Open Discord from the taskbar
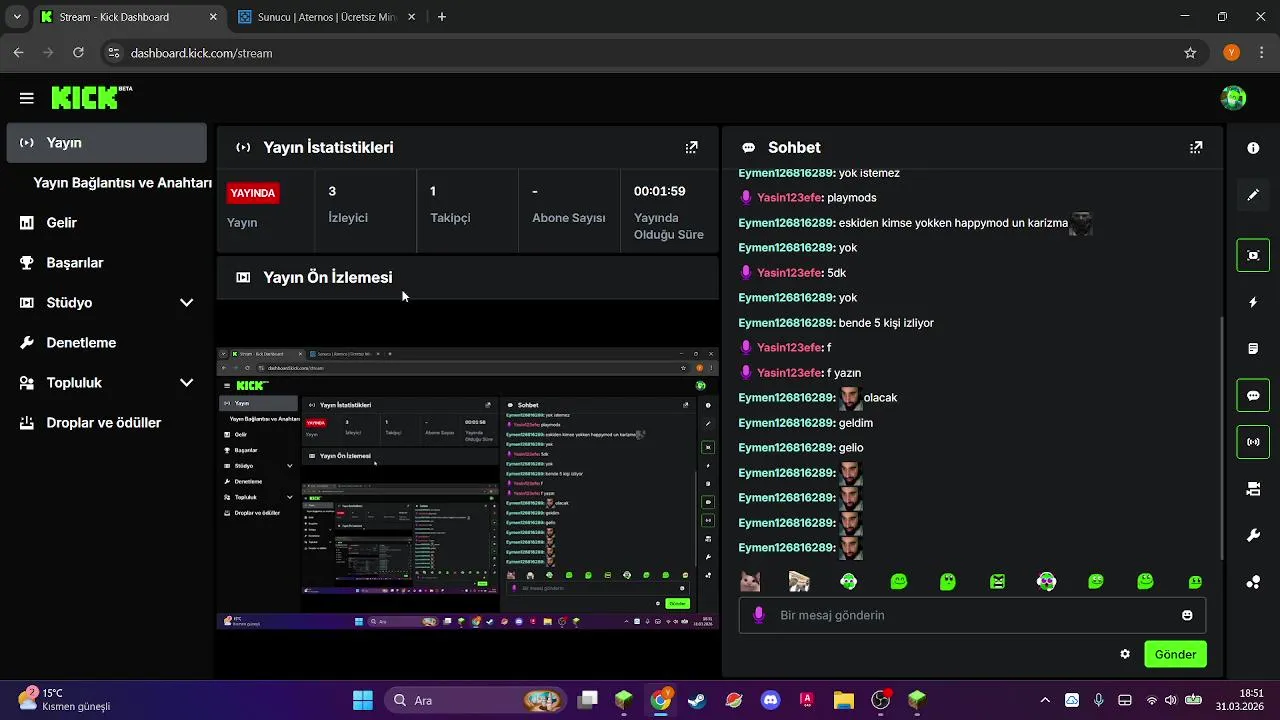This screenshot has height=720, width=1280. point(770,700)
